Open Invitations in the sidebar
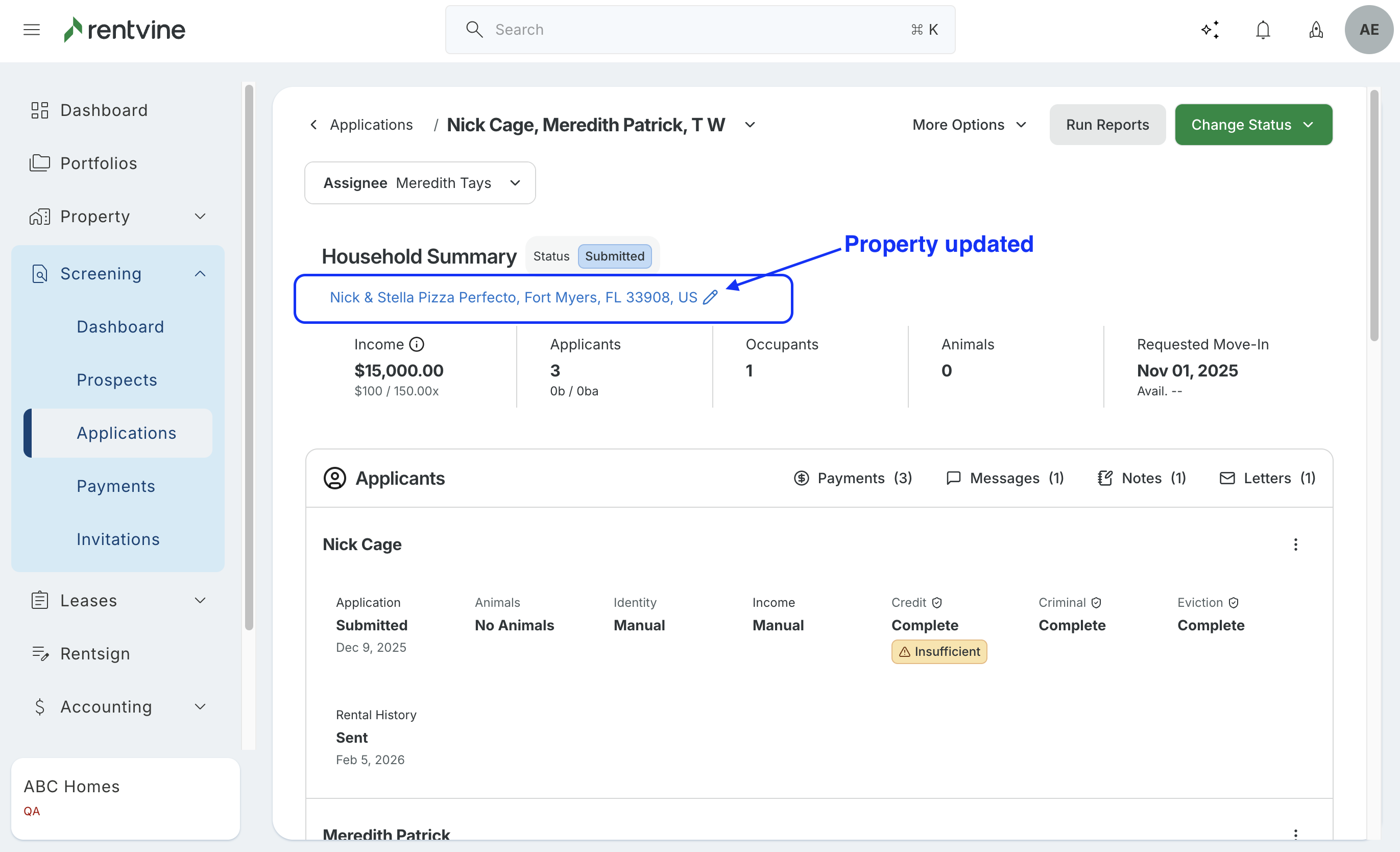The image size is (1400, 852). (118, 539)
